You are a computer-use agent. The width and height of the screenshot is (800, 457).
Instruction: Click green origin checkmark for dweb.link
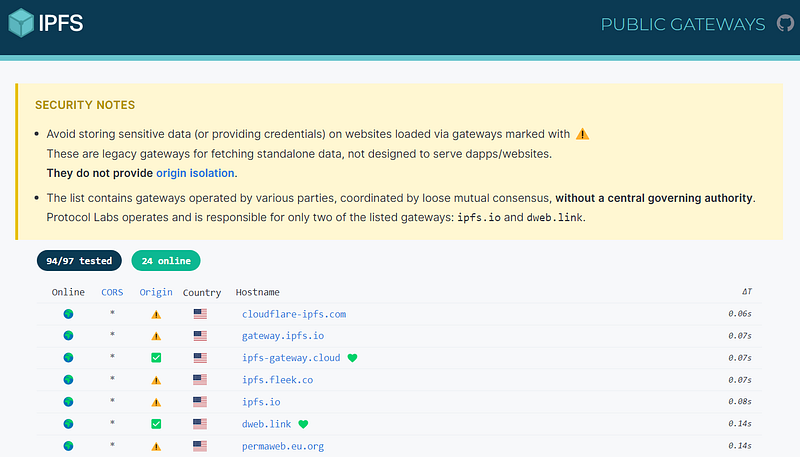pyautogui.click(x=156, y=423)
